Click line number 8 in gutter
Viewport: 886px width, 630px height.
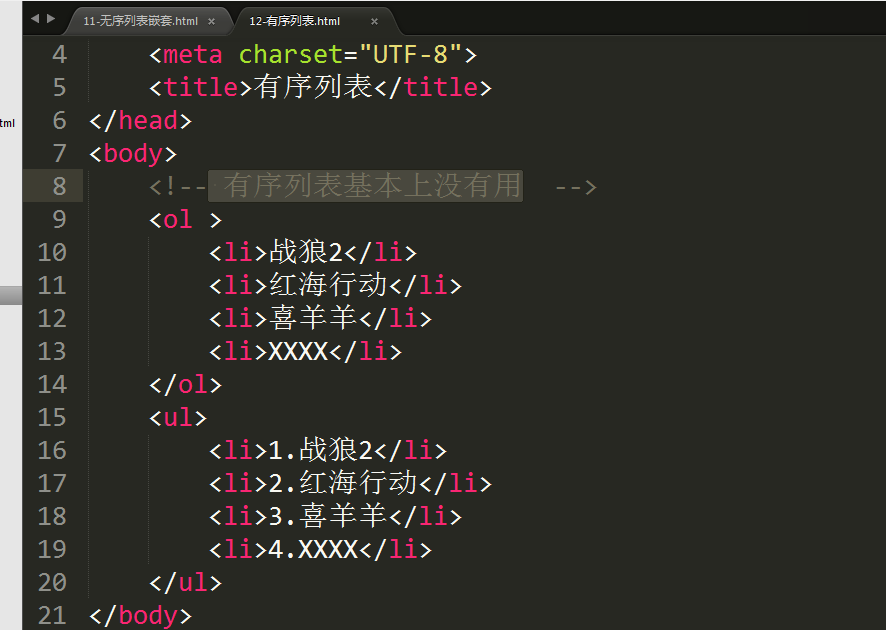click(59, 186)
